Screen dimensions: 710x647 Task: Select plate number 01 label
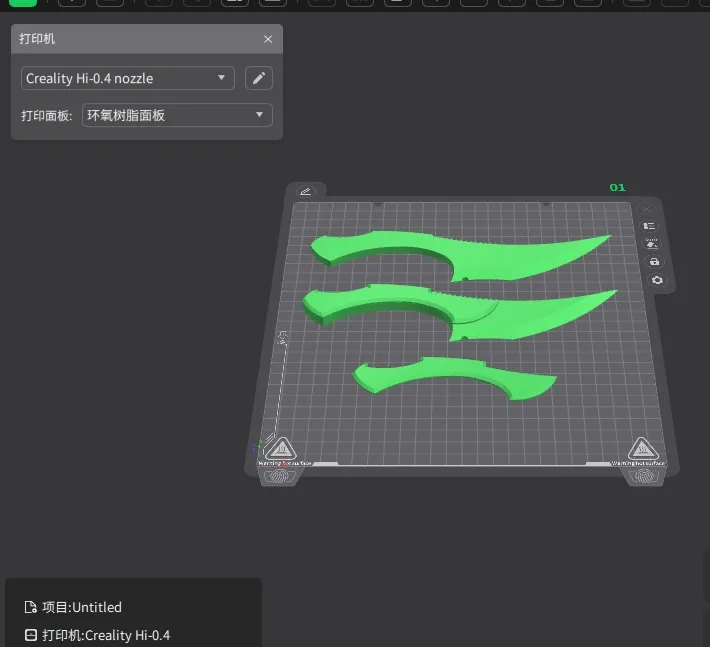[617, 187]
